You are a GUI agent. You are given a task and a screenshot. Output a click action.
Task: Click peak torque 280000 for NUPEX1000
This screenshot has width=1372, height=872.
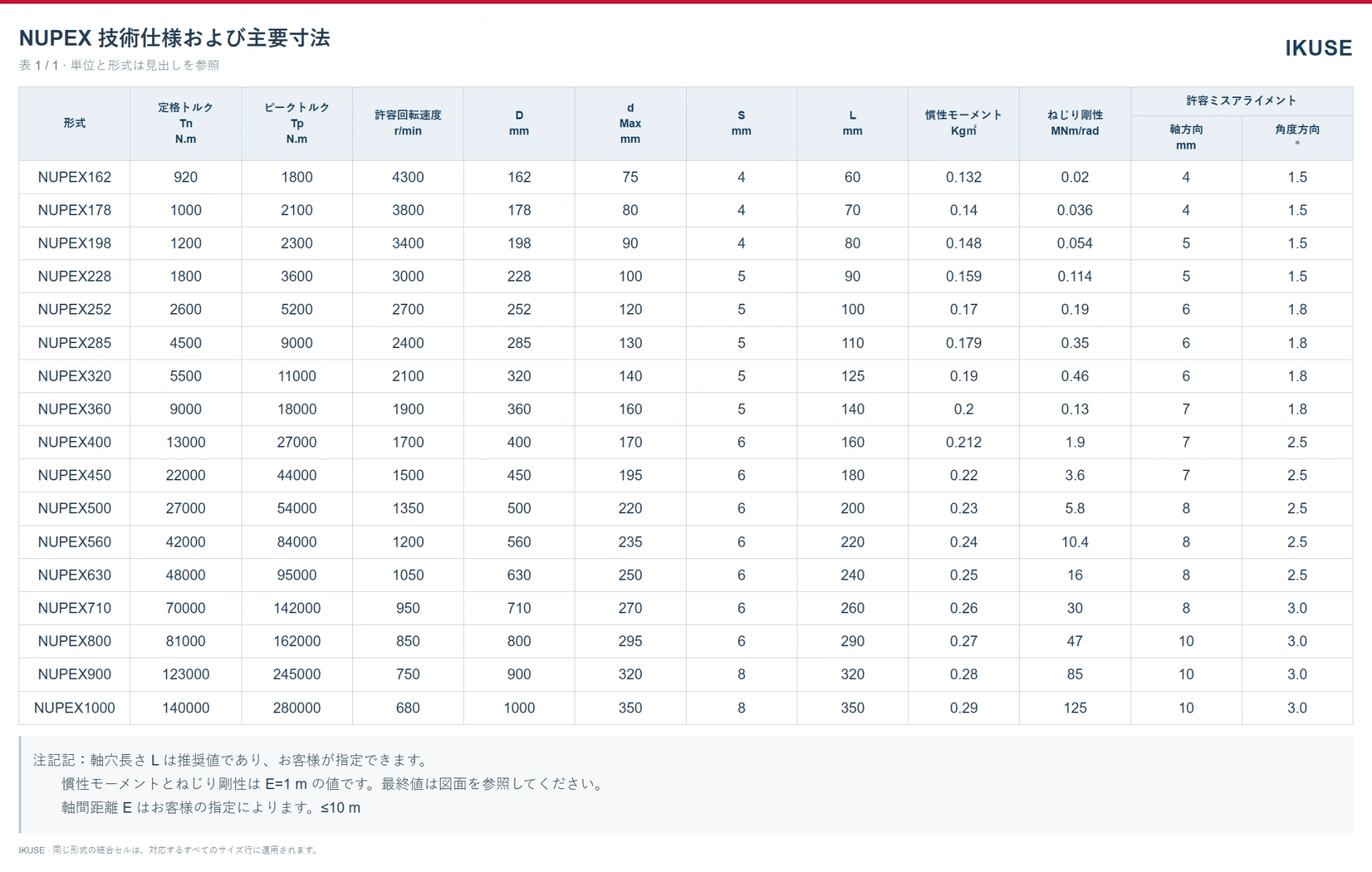pyautogui.click(x=297, y=708)
